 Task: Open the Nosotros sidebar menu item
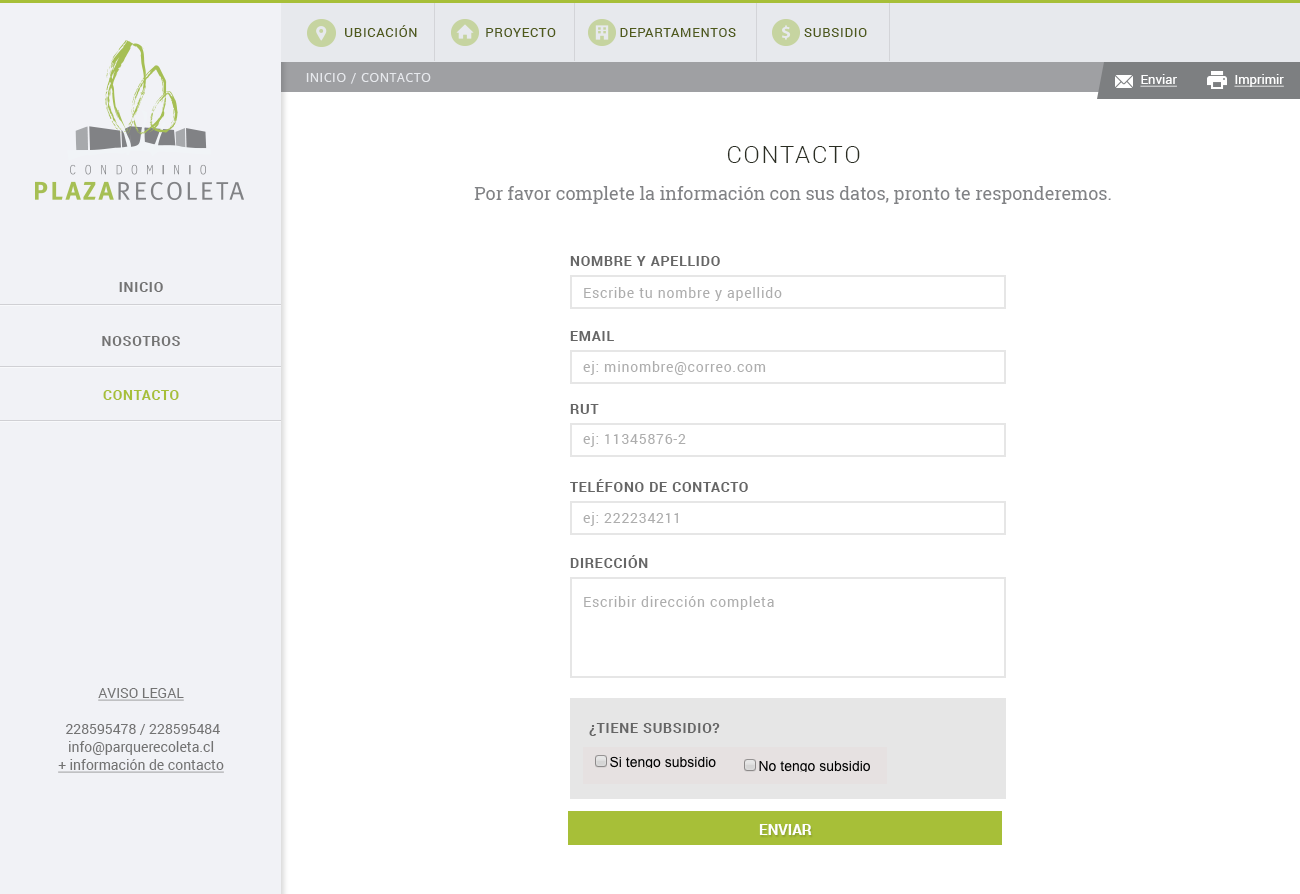pos(141,341)
